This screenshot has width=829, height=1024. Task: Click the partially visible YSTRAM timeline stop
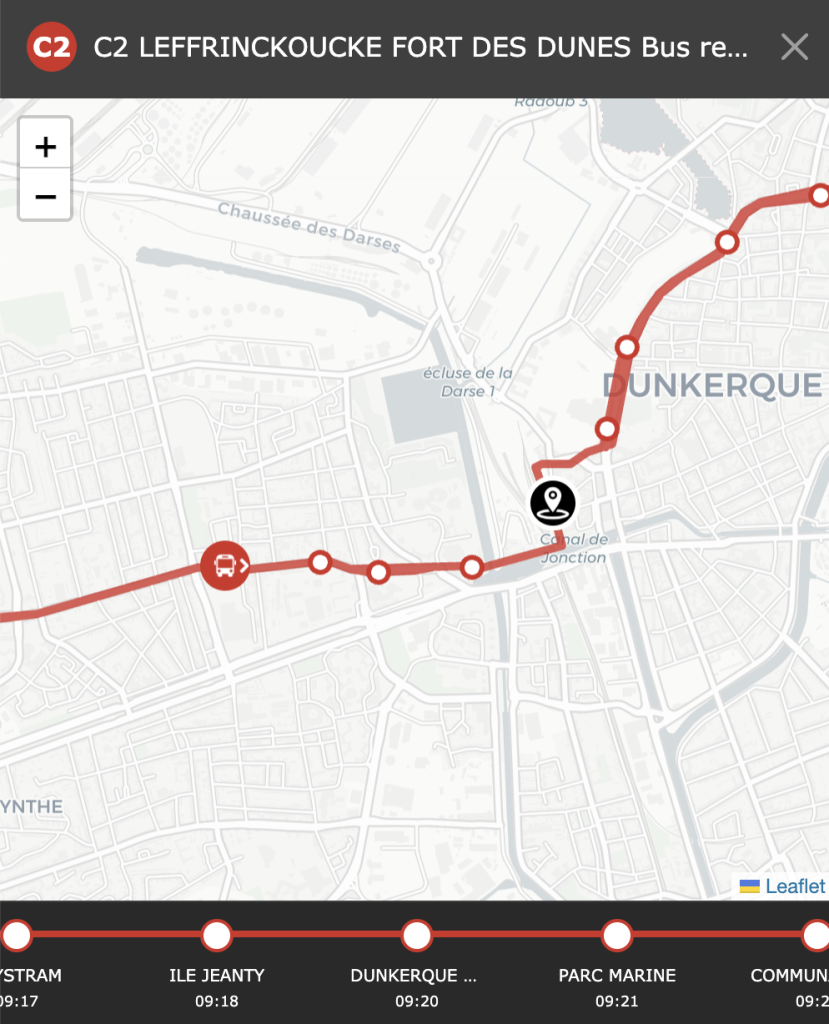[17, 935]
